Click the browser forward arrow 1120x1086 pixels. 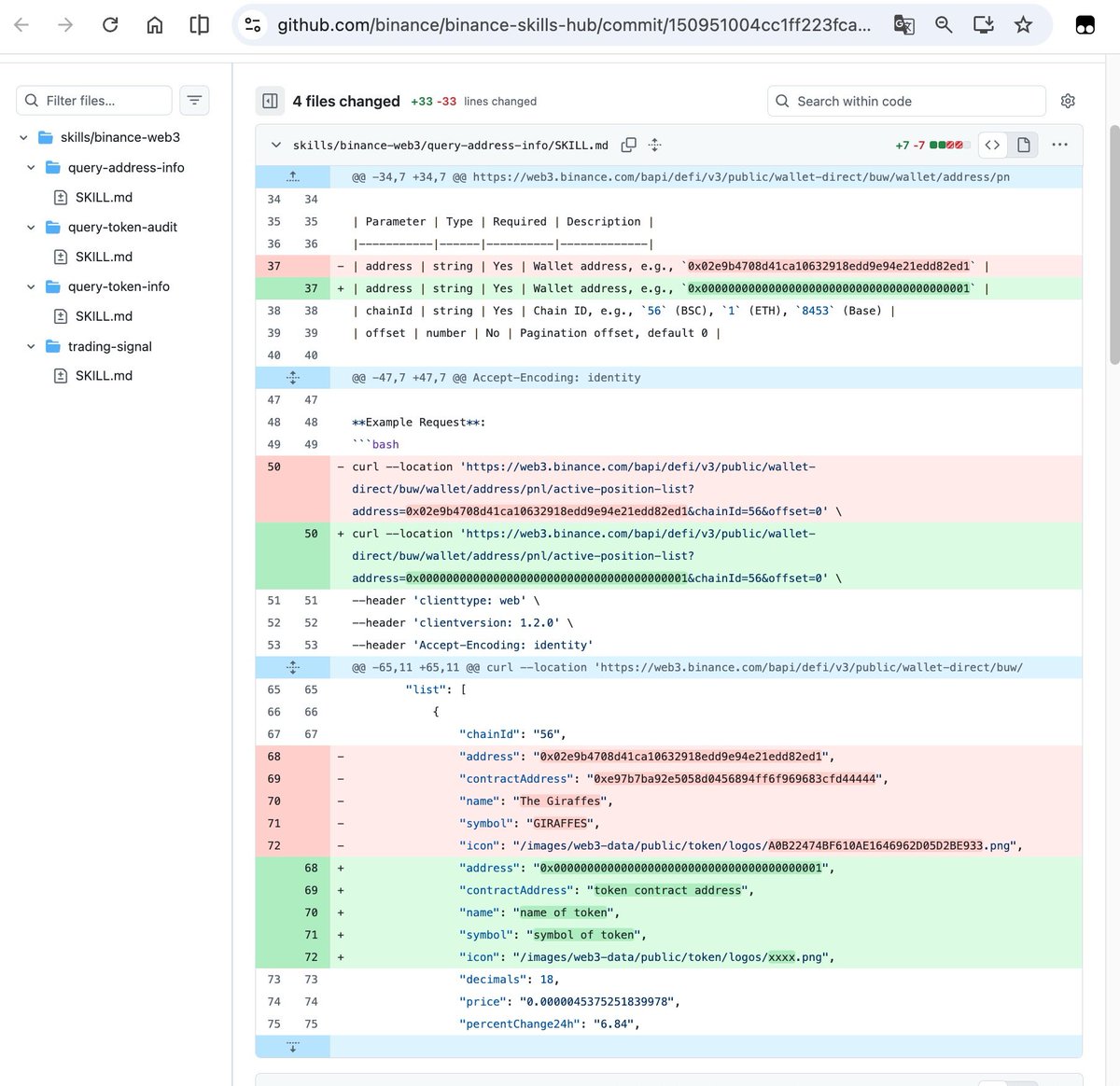click(65, 25)
